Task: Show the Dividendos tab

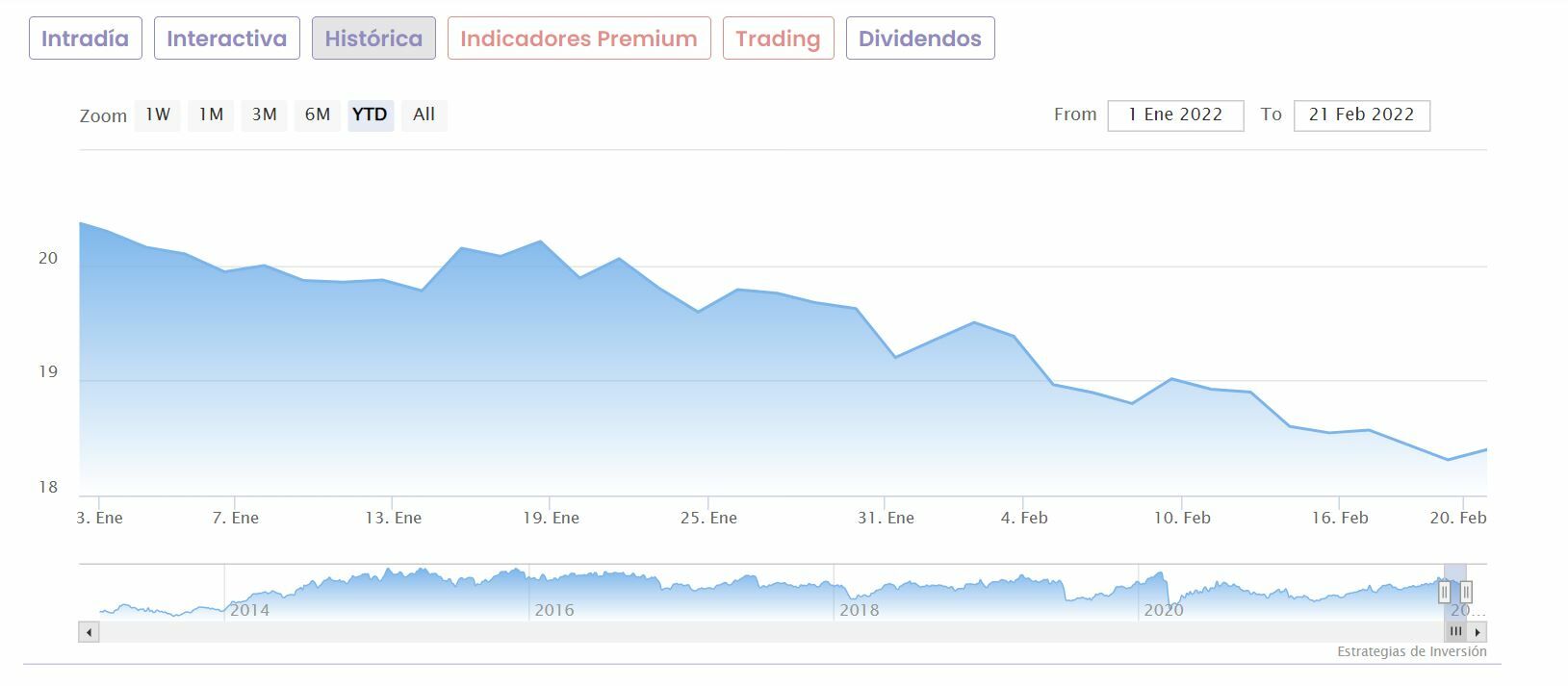Action: (920, 38)
